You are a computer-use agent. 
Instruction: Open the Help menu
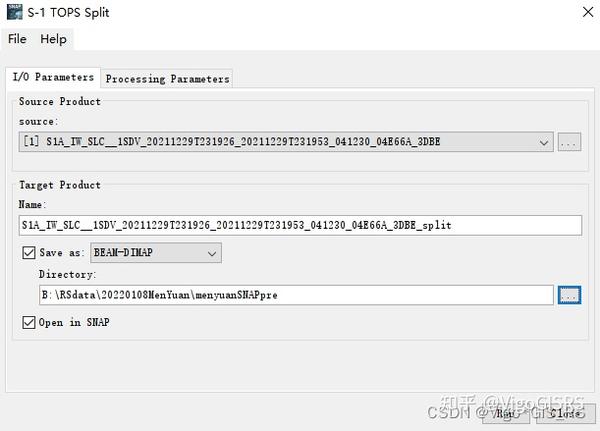[53, 39]
